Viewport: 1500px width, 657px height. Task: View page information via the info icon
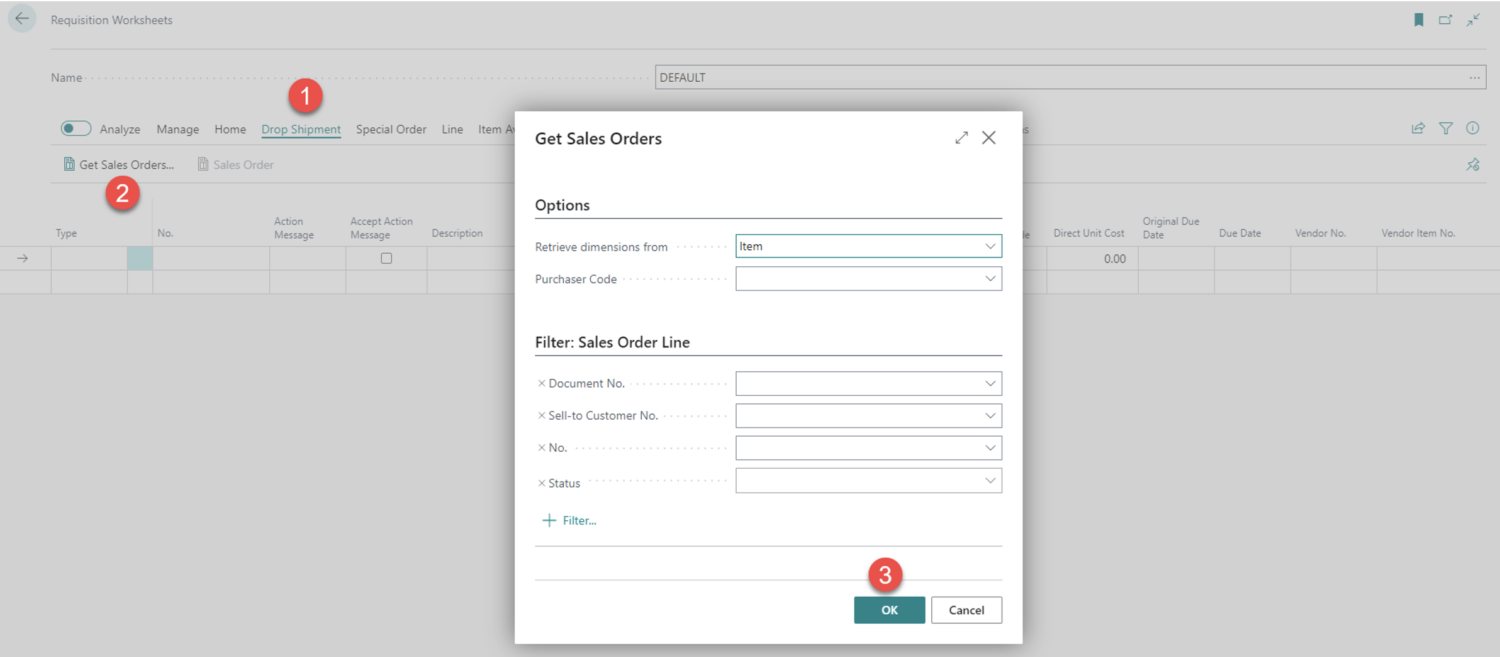tap(1472, 128)
